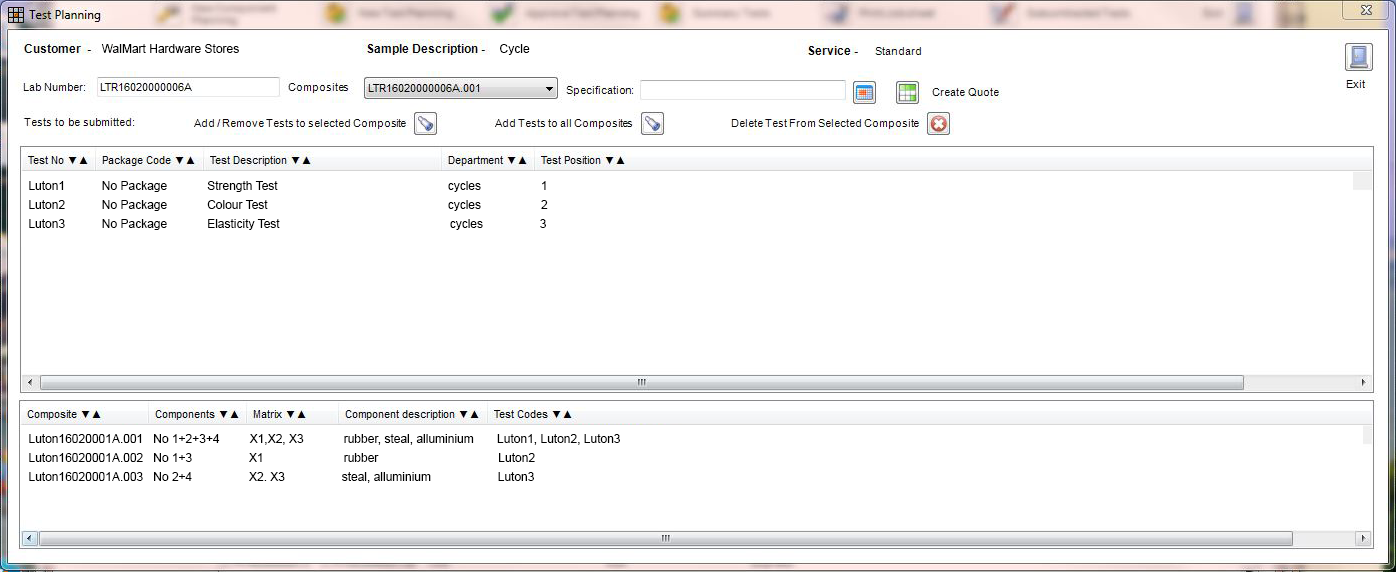
Task: Click the Exit door icon
Action: click(1358, 58)
